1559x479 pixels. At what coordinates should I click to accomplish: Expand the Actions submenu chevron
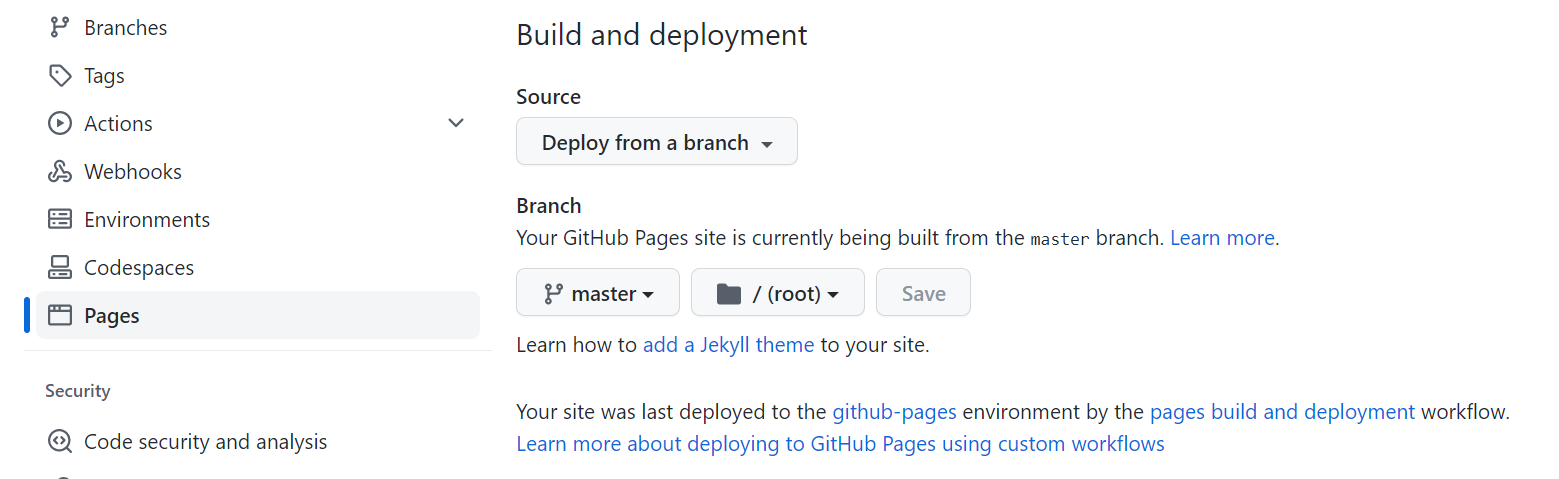click(456, 124)
